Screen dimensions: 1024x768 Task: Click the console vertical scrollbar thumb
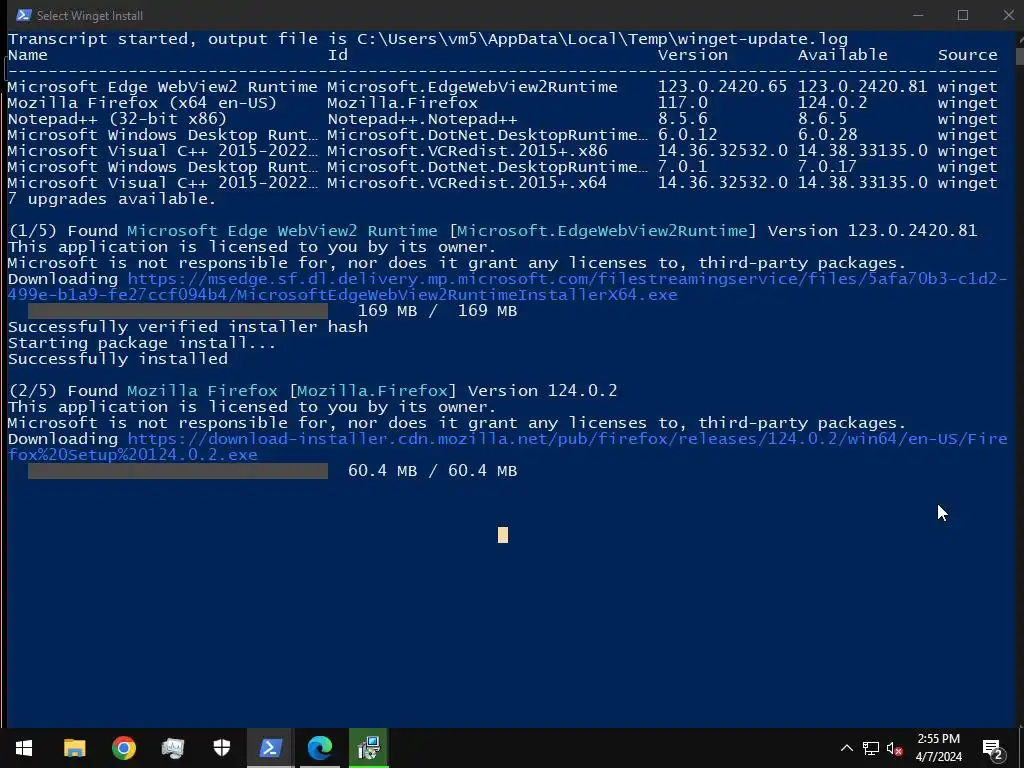(x=1019, y=56)
